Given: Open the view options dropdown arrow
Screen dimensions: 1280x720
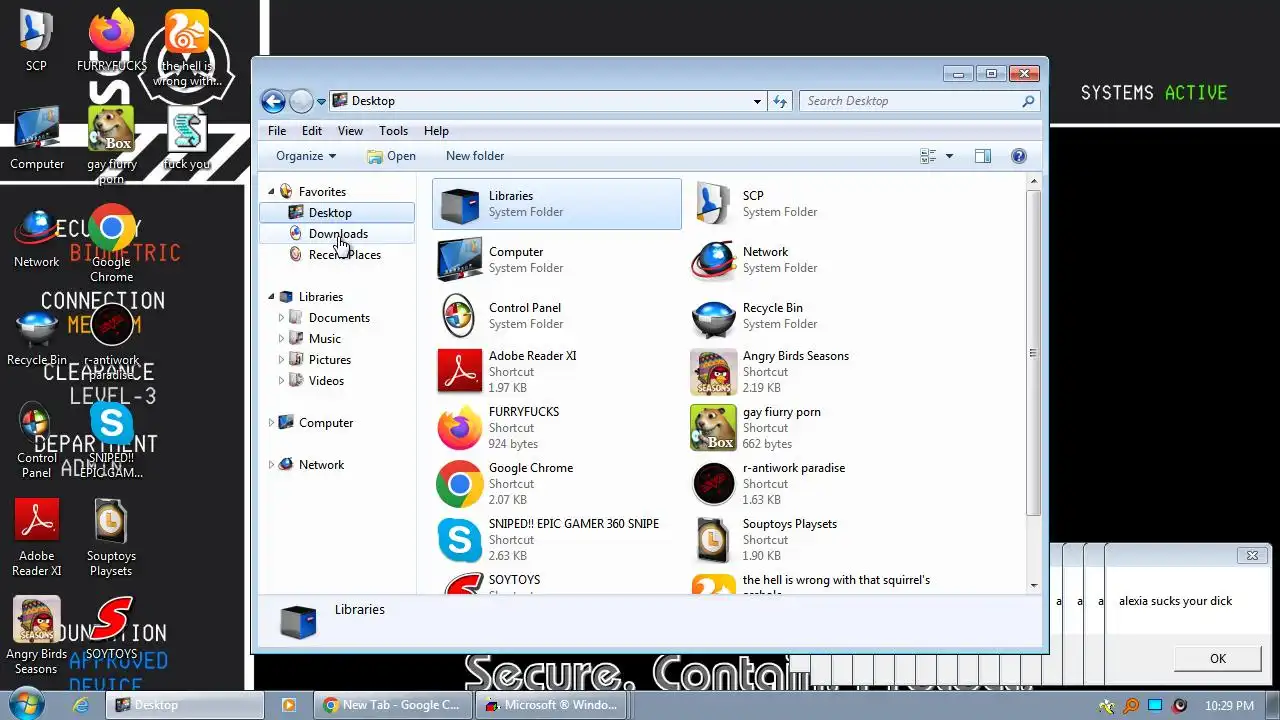Looking at the screenshot, I should (949, 156).
